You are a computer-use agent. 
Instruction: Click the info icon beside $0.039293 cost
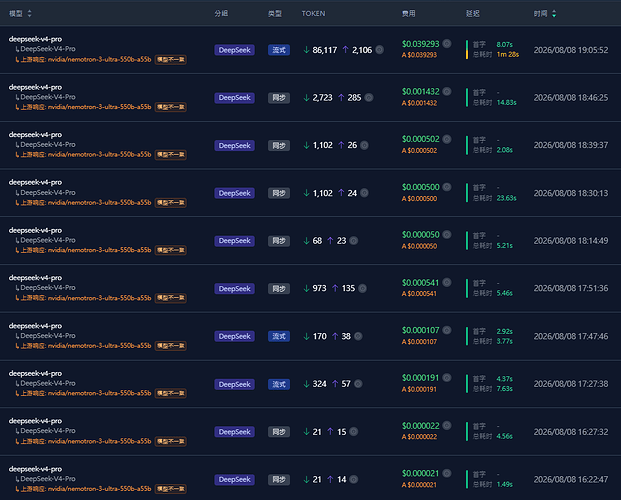pos(447,44)
